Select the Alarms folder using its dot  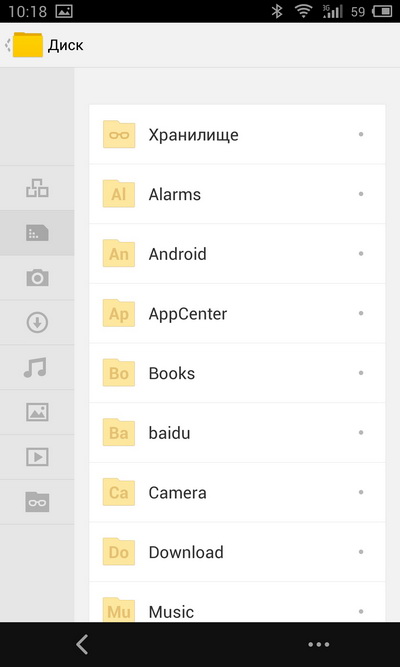[361, 194]
